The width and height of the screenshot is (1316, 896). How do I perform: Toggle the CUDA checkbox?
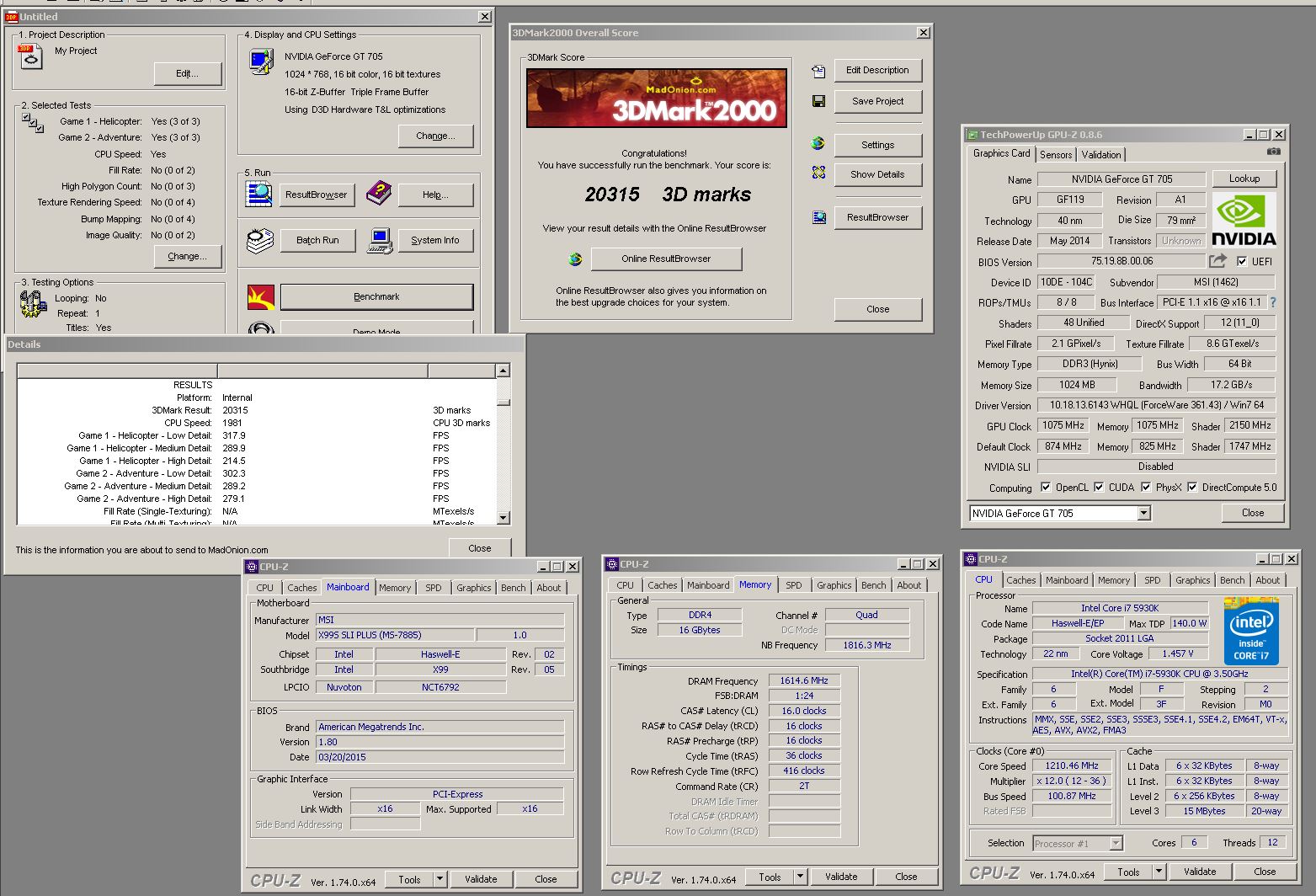(x=1099, y=487)
